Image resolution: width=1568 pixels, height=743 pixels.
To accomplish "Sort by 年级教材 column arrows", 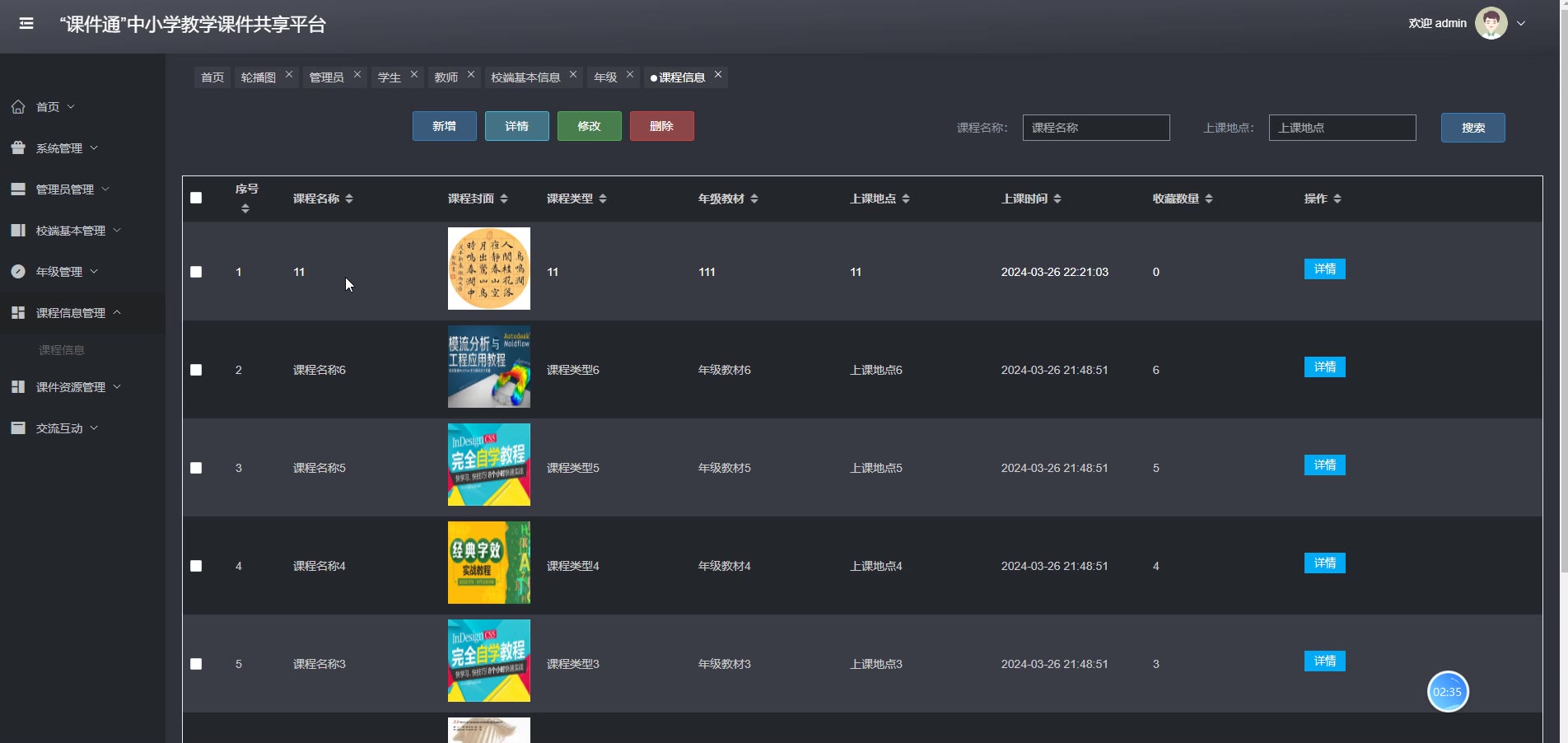I will click(754, 199).
